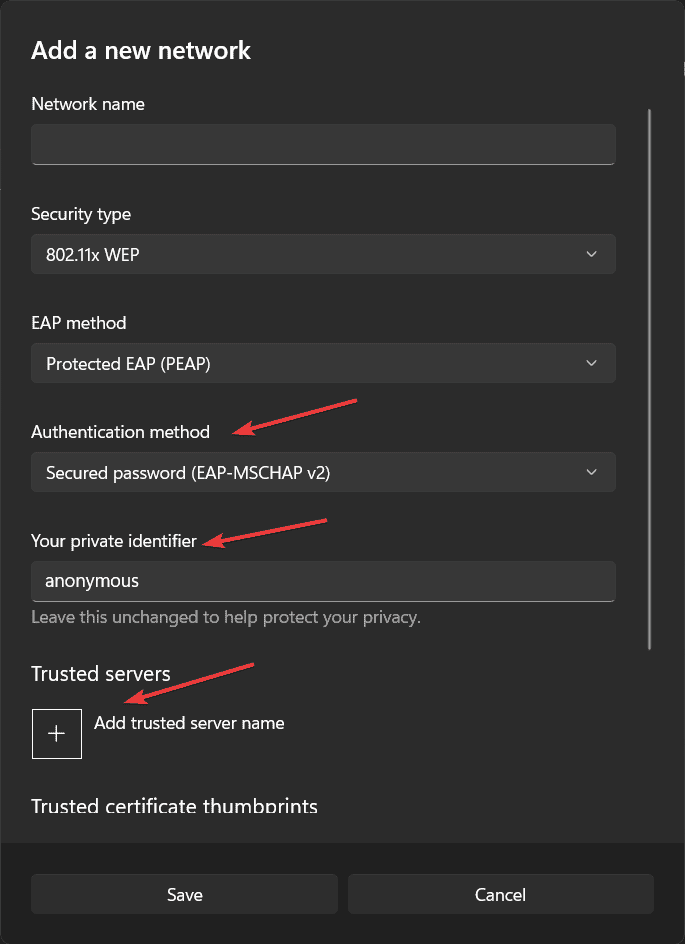Click the Add trusted server name label

pyautogui.click(x=189, y=723)
